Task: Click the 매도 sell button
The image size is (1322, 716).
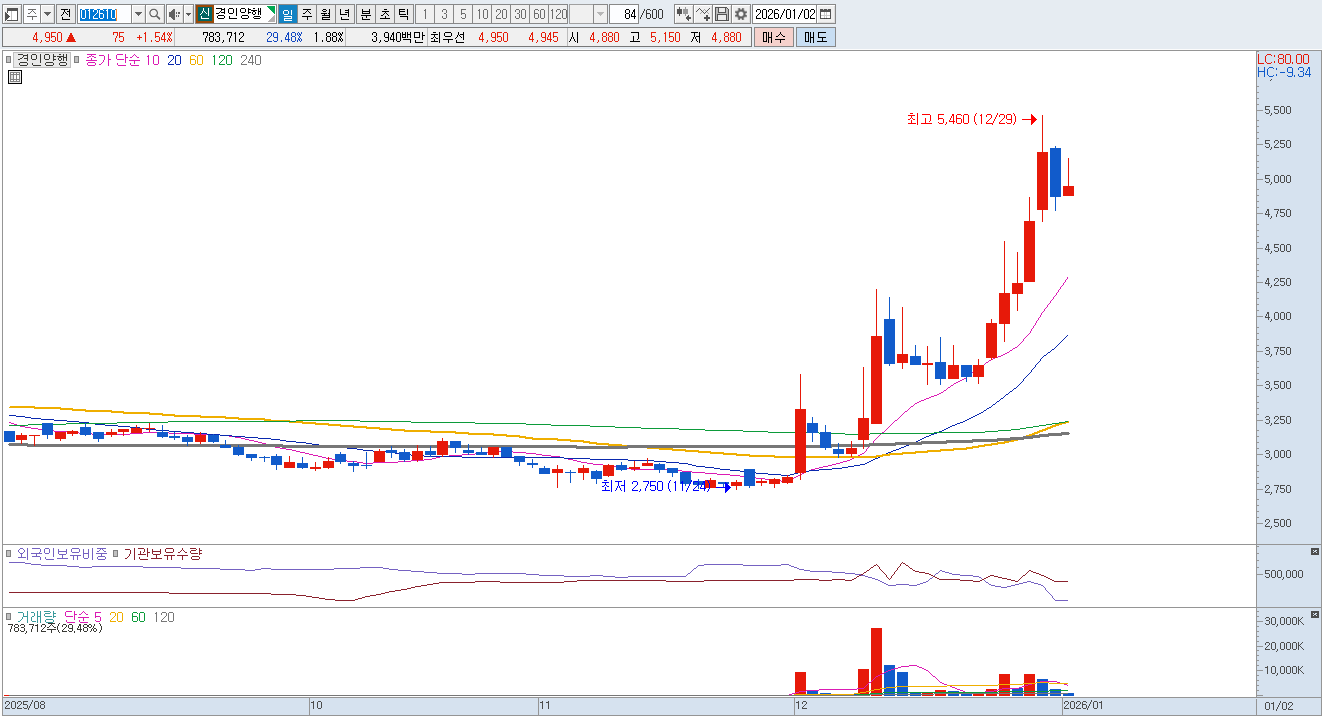Action: pyautogui.click(x=815, y=37)
